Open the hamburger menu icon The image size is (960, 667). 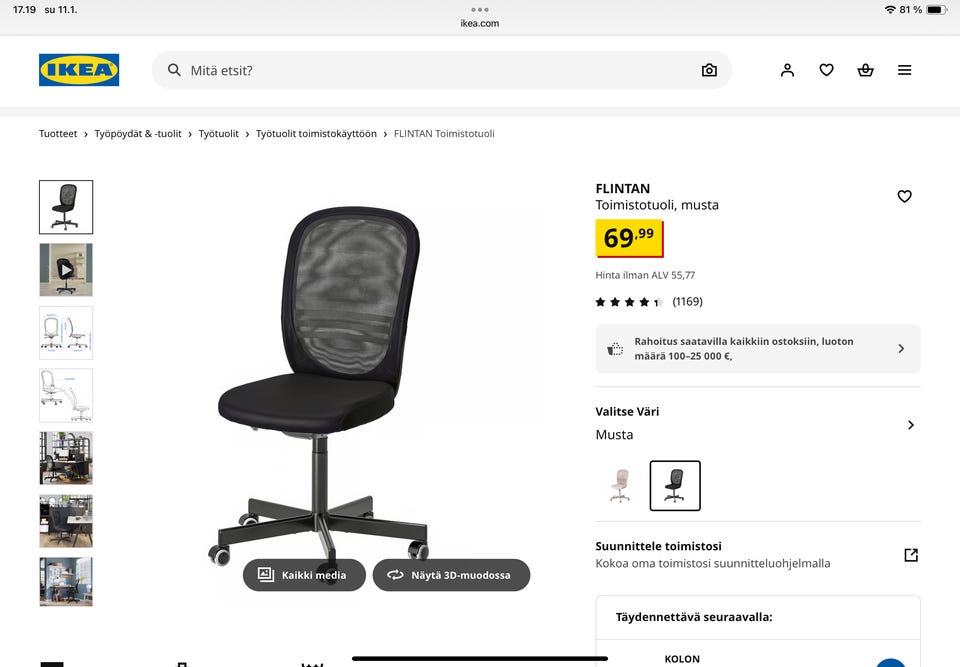(x=904, y=70)
